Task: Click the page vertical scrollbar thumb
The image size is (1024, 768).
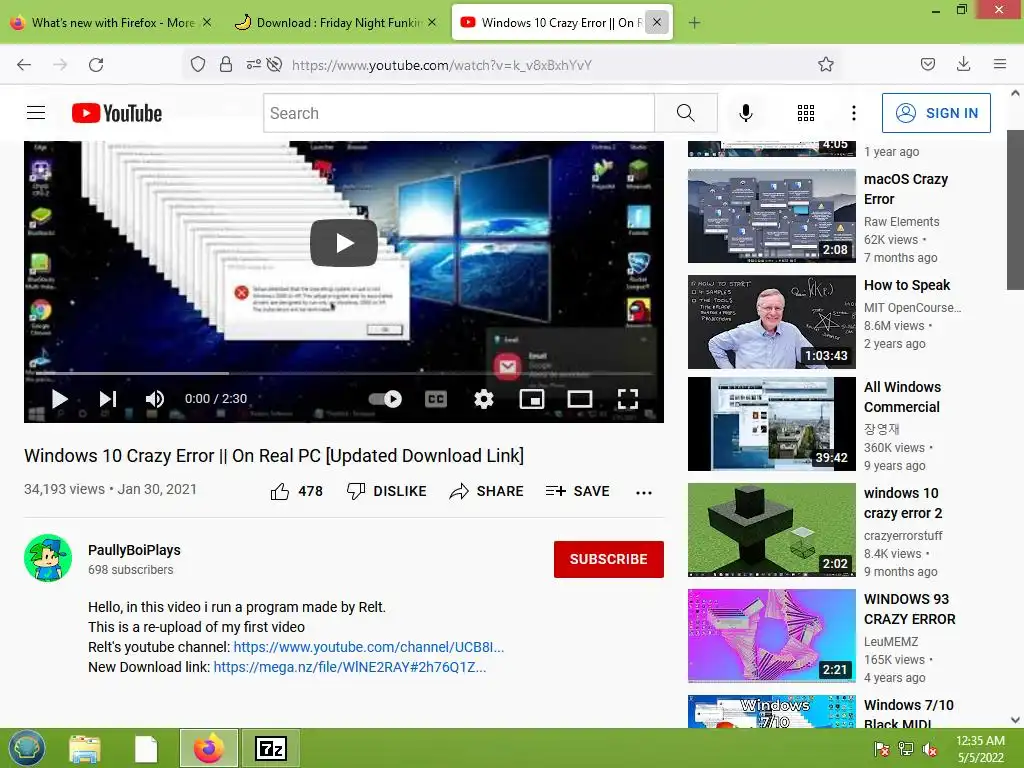Action: tap(1015, 209)
